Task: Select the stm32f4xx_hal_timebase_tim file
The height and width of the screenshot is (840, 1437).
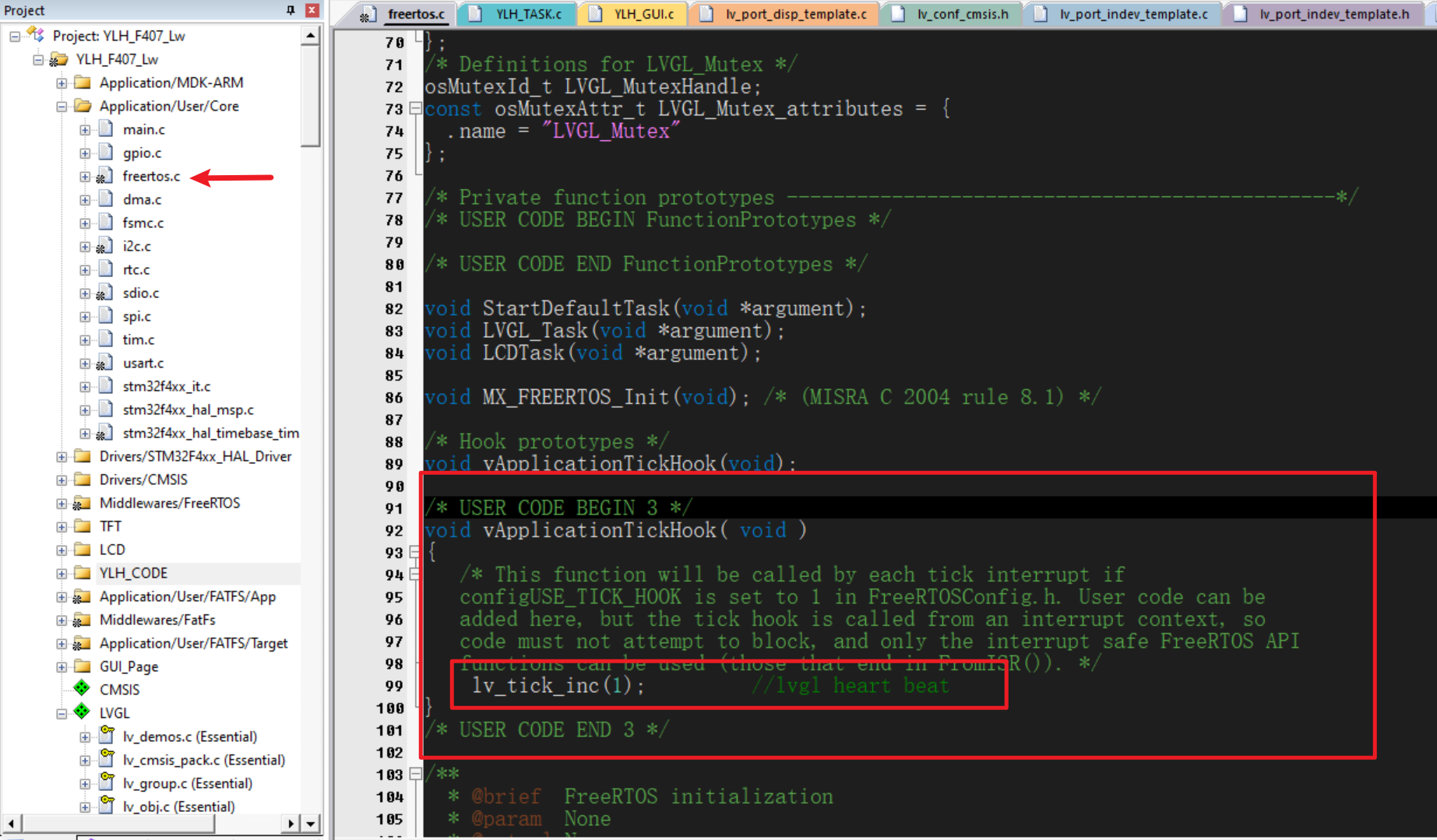Action: 211,433
